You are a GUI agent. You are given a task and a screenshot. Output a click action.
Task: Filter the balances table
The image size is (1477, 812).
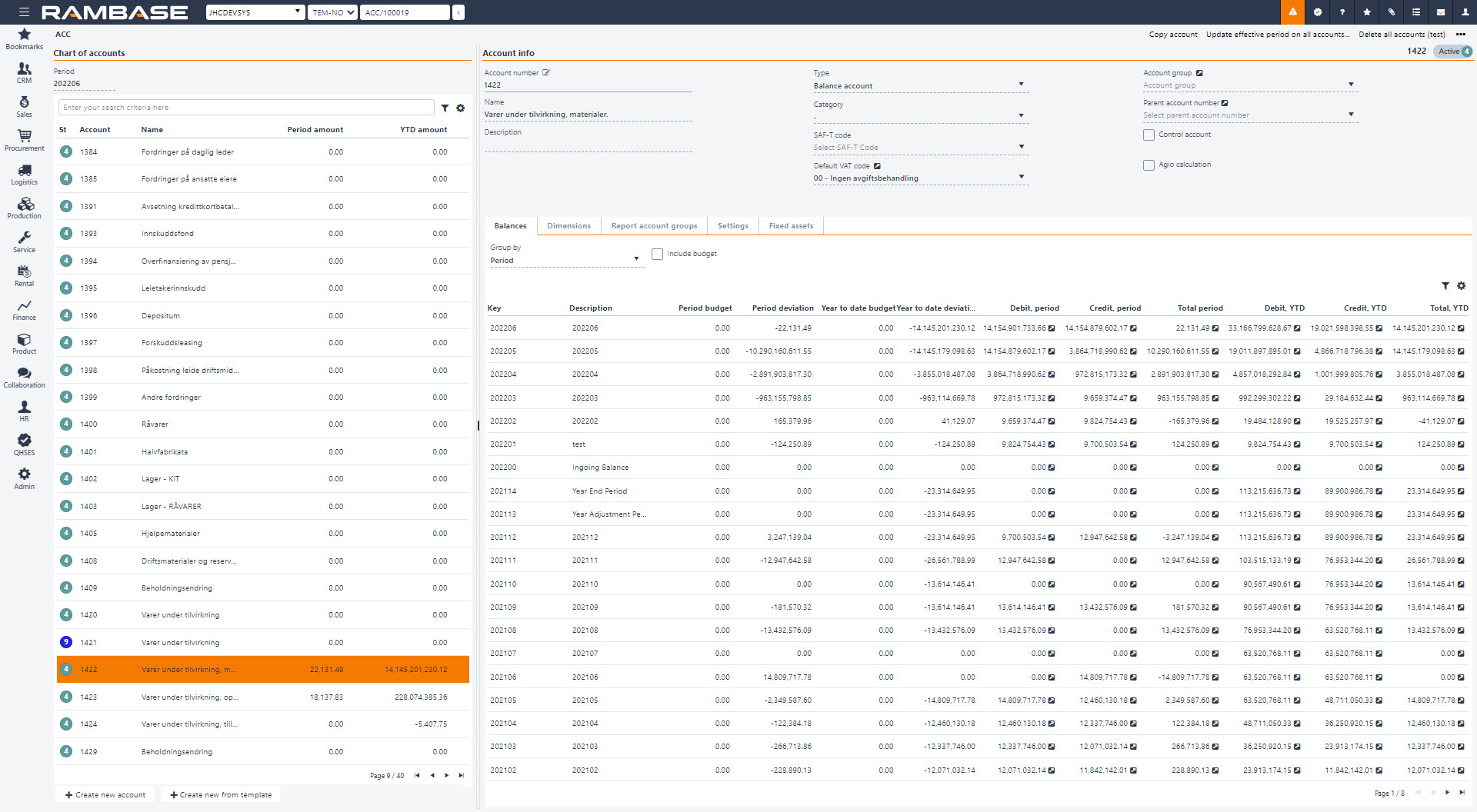[1445, 285]
